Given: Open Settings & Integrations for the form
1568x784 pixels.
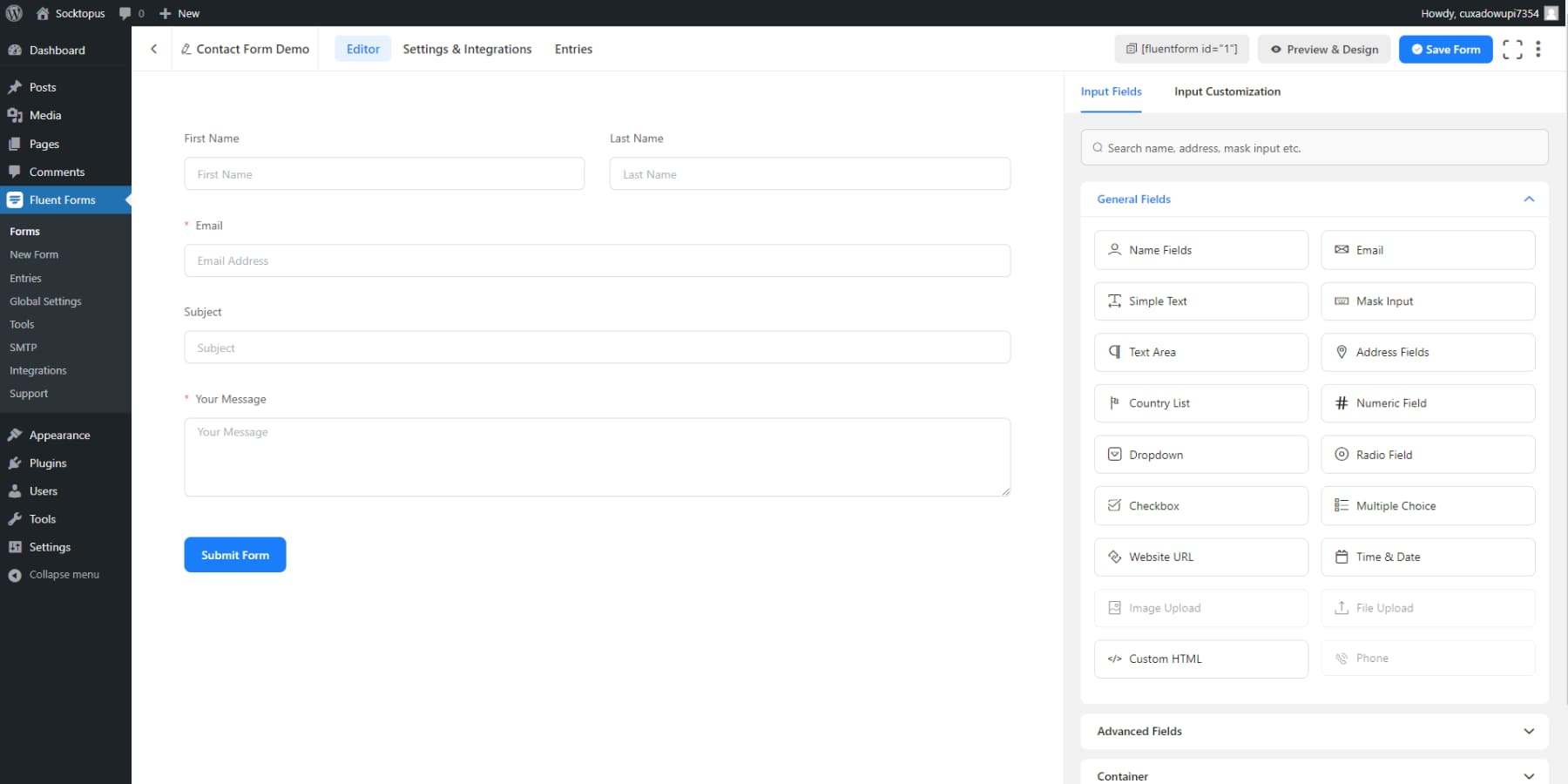Looking at the screenshot, I should pyautogui.click(x=467, y=49).
